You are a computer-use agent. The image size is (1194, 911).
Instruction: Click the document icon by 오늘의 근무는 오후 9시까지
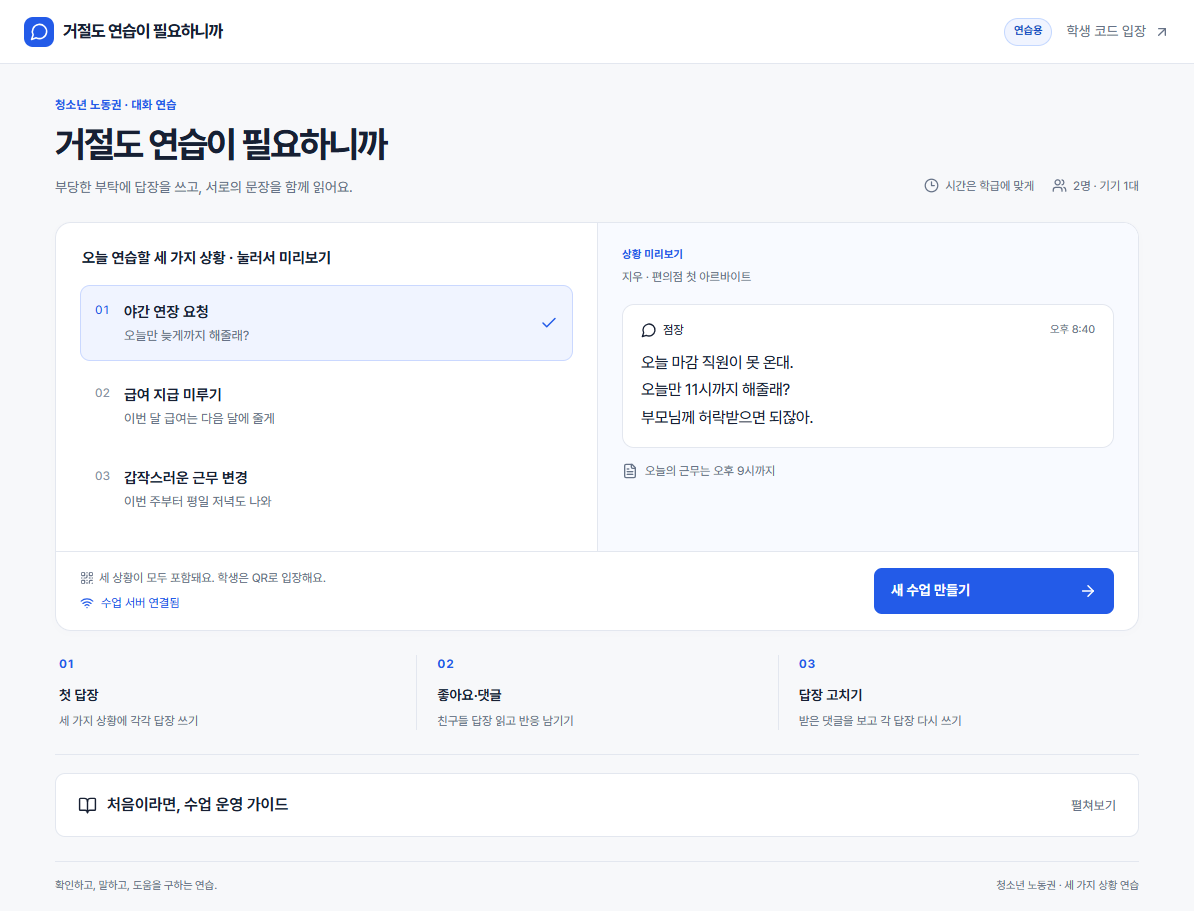pos(630,471)
